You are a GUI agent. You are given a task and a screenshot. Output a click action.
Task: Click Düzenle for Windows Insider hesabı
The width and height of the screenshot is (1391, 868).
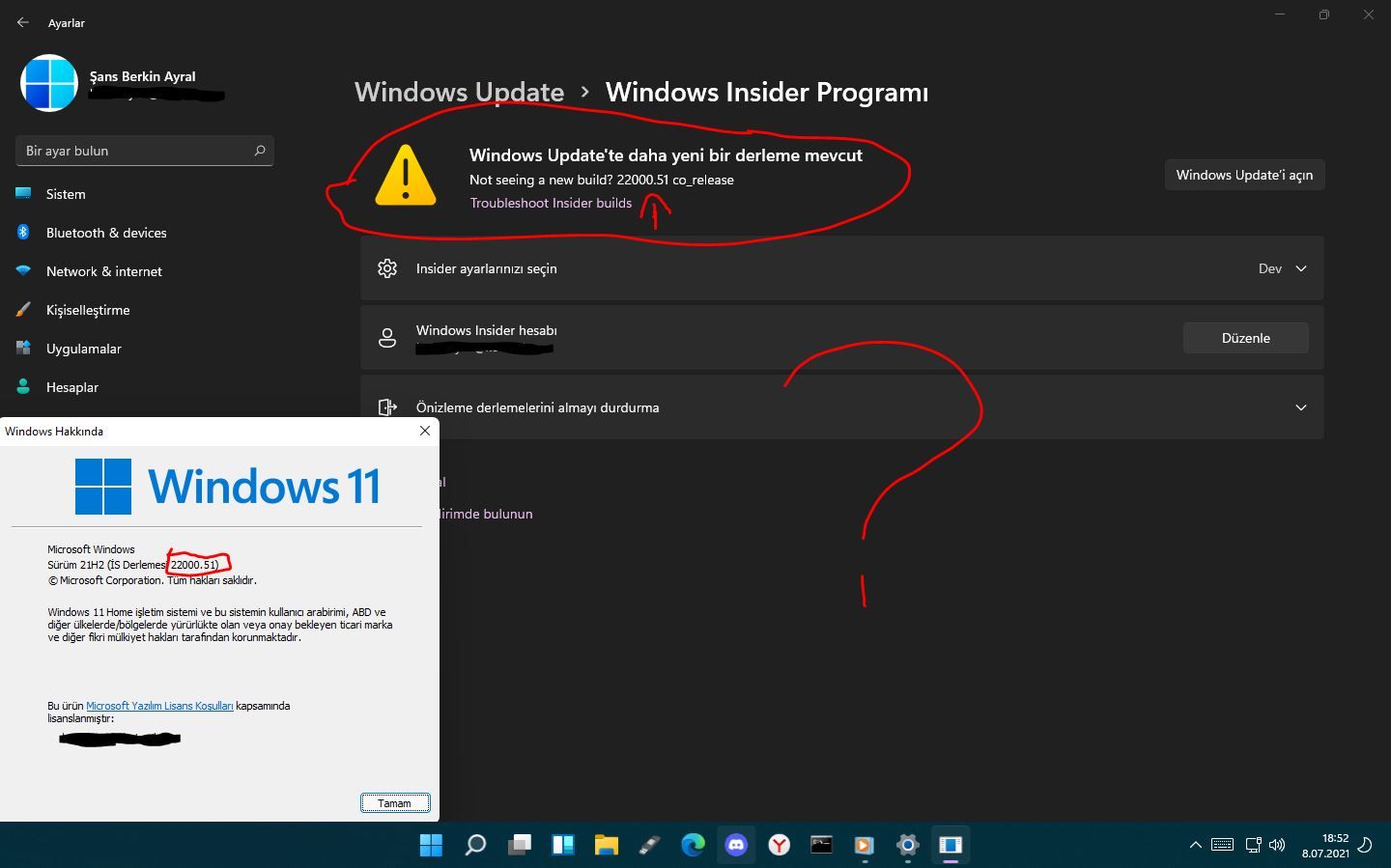point(1246,338)
